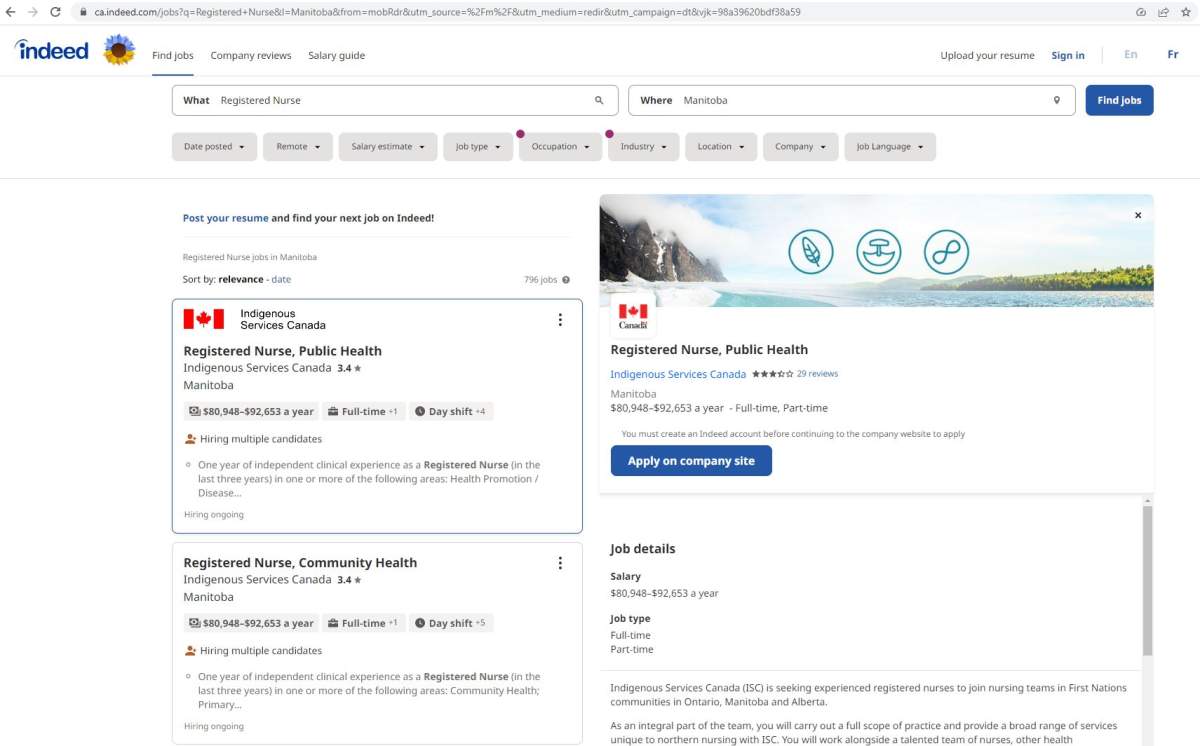Switch language to Fr

[x=1173, y=55]
